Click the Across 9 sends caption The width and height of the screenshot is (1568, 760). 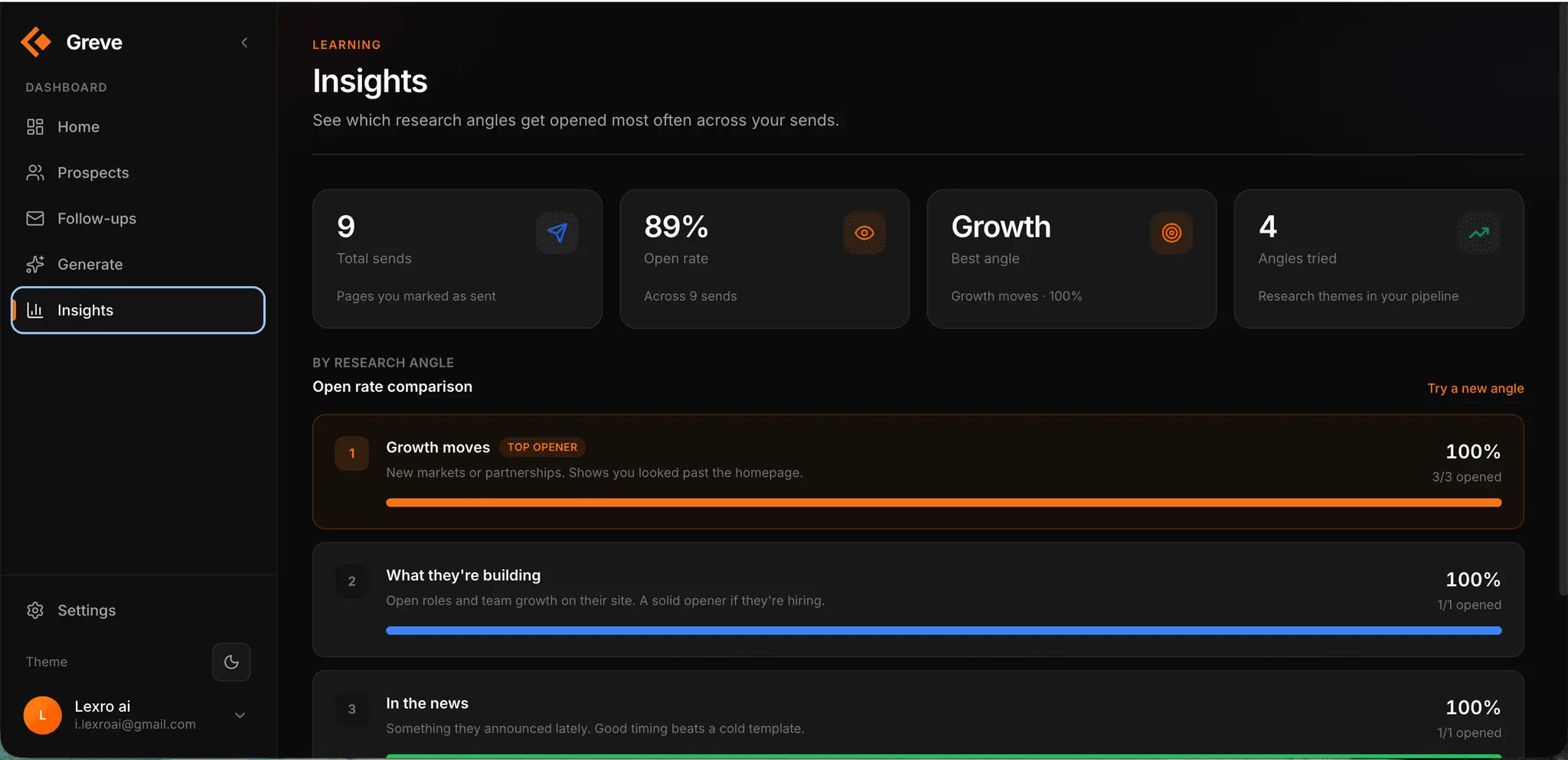point(691,296)
